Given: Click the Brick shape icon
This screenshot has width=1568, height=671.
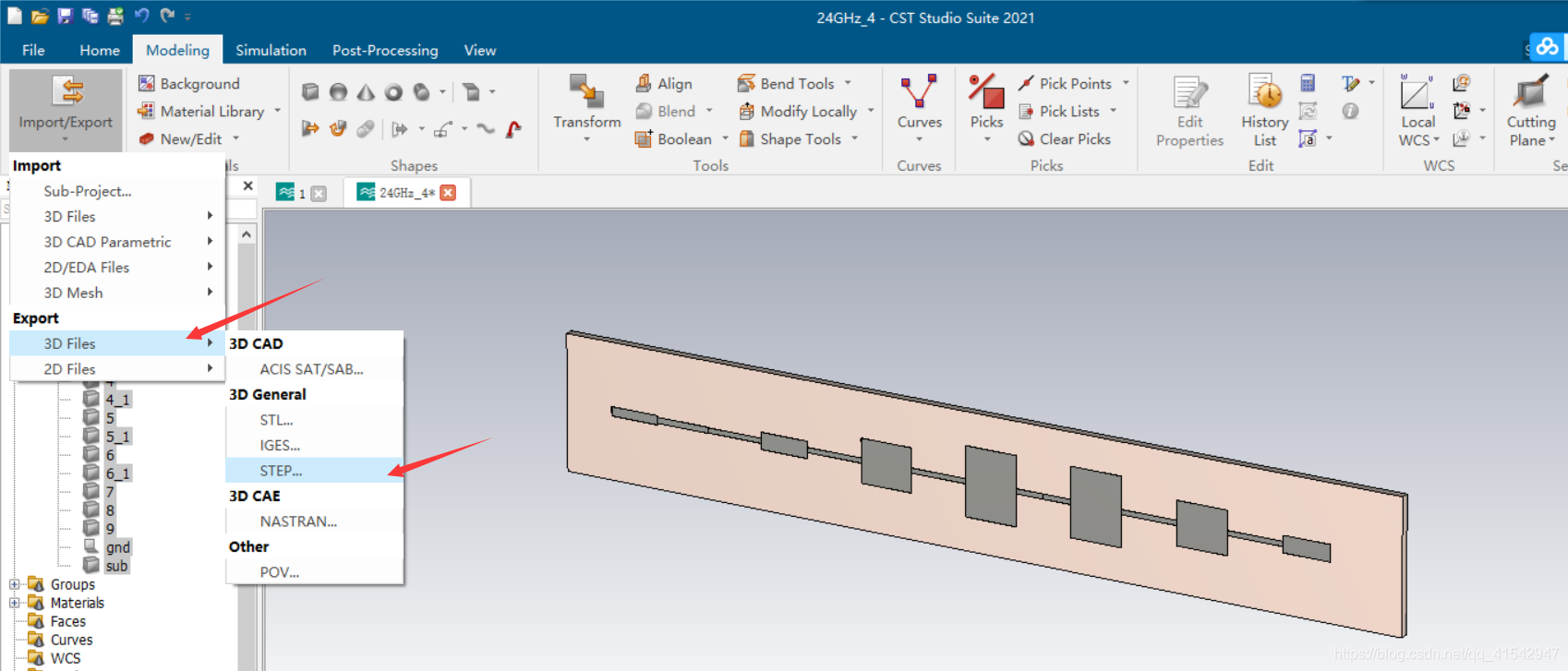Looking at the screenshot, I should tap(310, 92).
